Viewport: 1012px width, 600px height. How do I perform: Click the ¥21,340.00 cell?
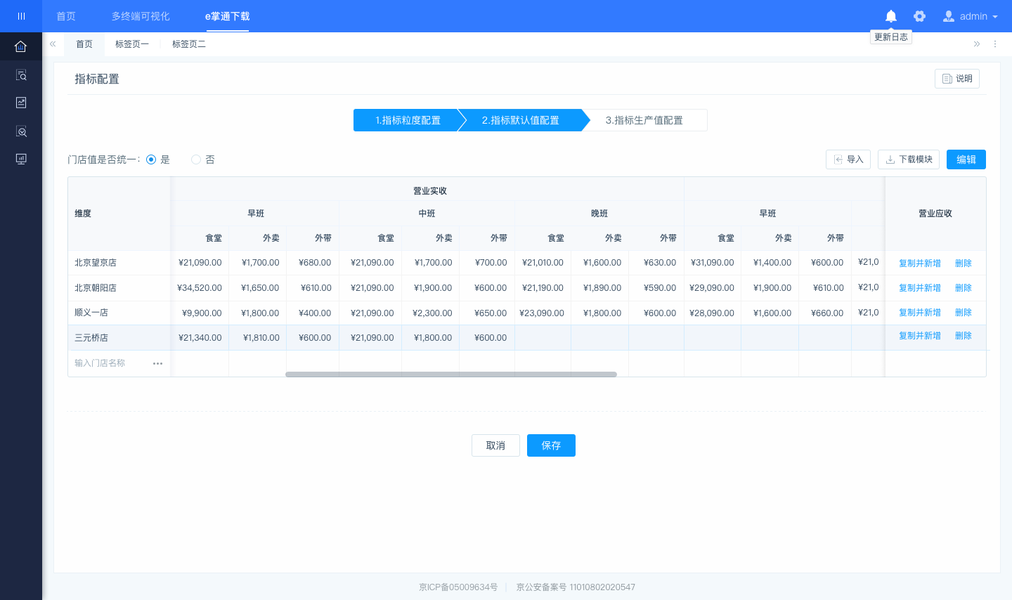[x=199, y=337]
